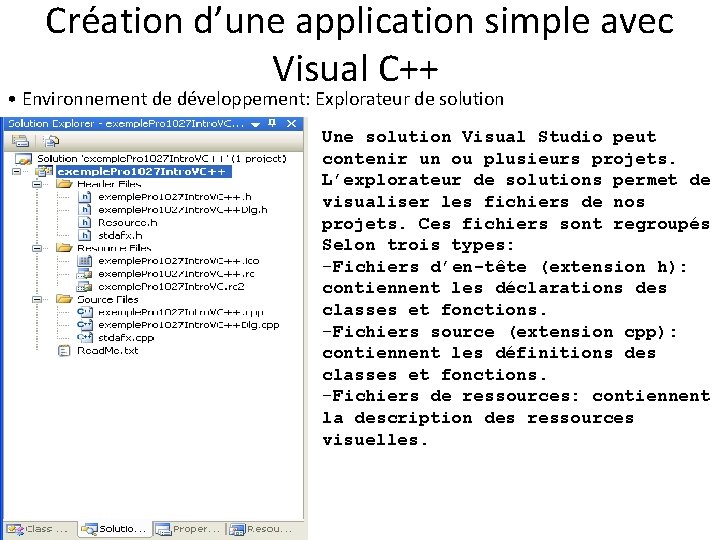This screenshot has width=720, height=540.
Task: Collapse the Header Files folder
Action: click(x=37, y=184)
